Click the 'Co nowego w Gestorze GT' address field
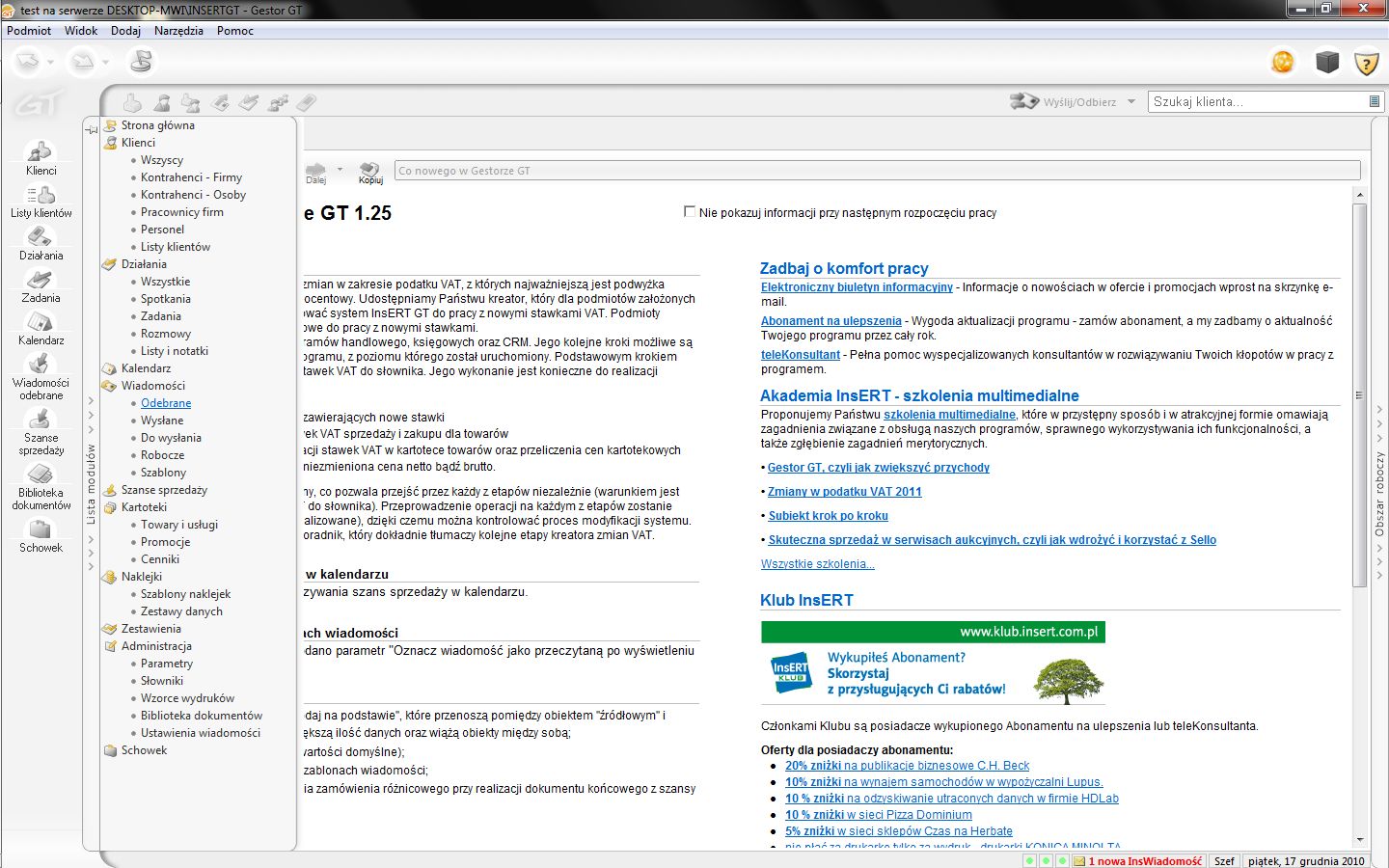This screenshot has width=1389, height=868. tap(877, 171)
